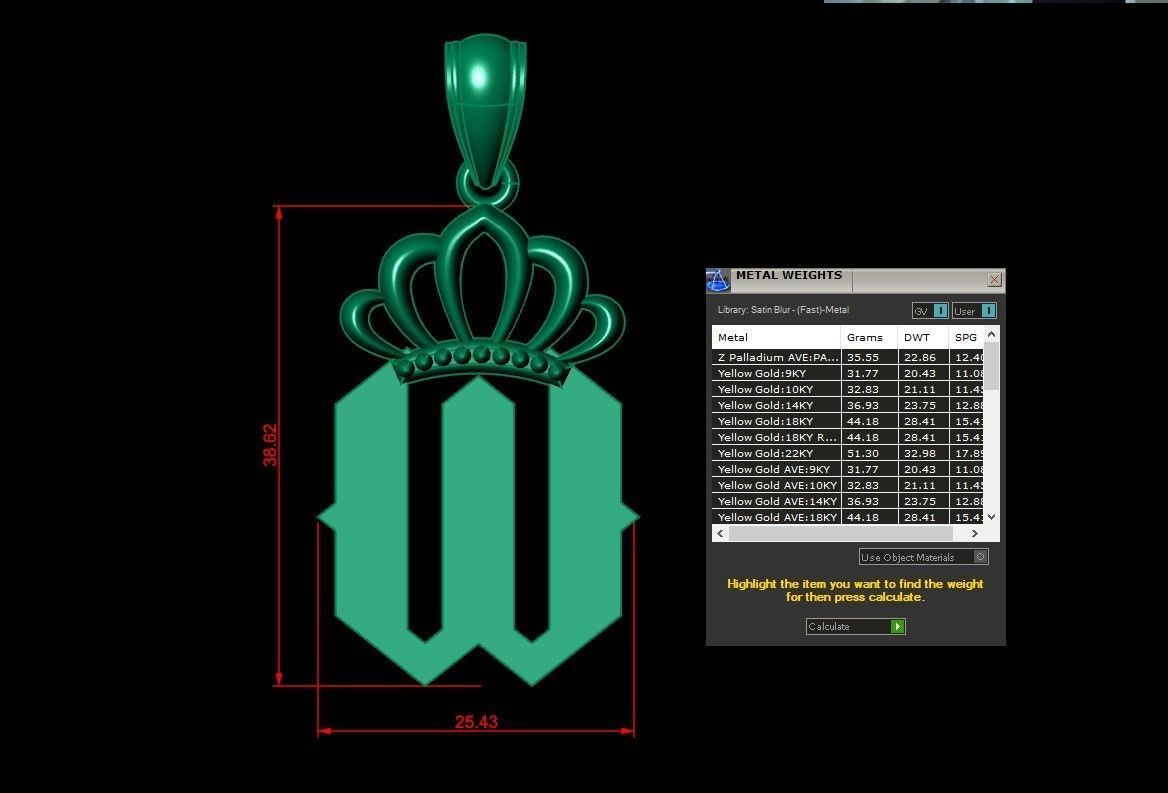The height and width of the screenshot is (793, 1168).
Task: Select the Yellow Gold AVE:14KY row
Action: pos(848,501)
